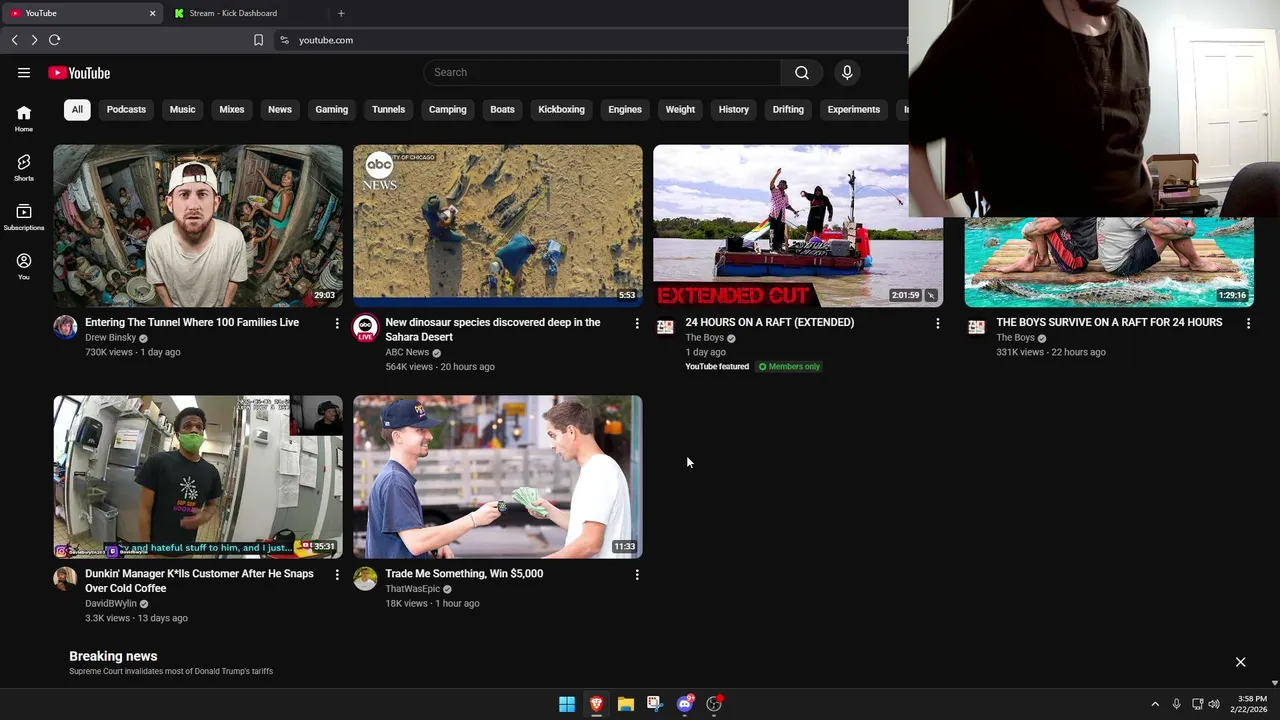Image resolution: width=1280 pixels, height=720 pixels.
Task: Open File Explorer from taskbar
Action: (x=625, y=704)
